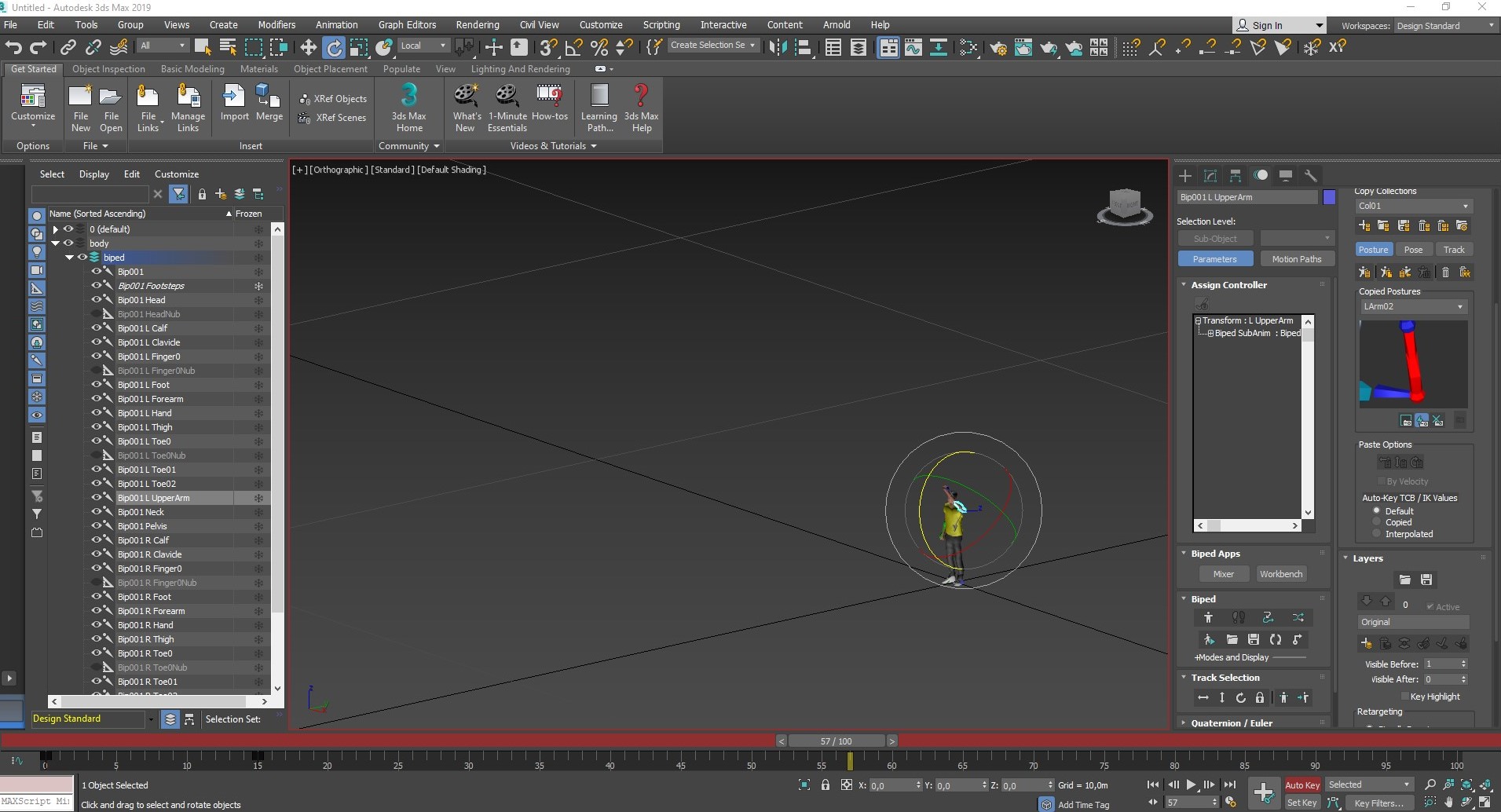The image size is (1501, 812).
Task: Toggle visibility eye of Bip001 Pelvis
Action: click(97, 525)
